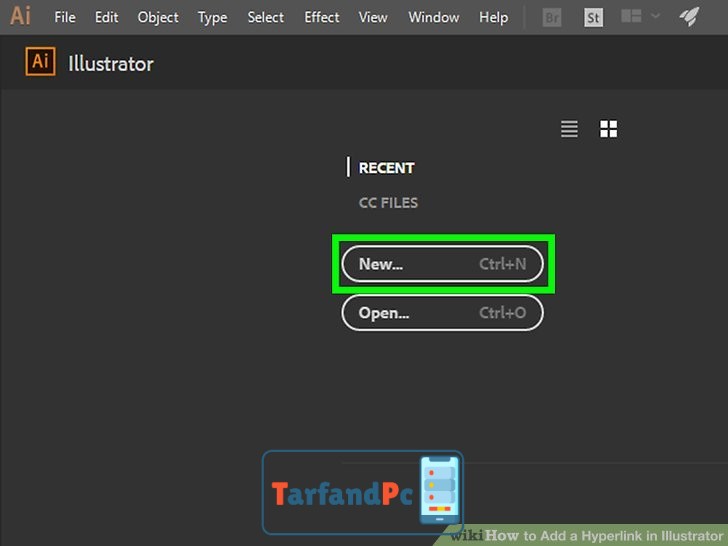The width and height of the screenshot is (728, 546).
Task: Open the File menu
Action: 65,18
